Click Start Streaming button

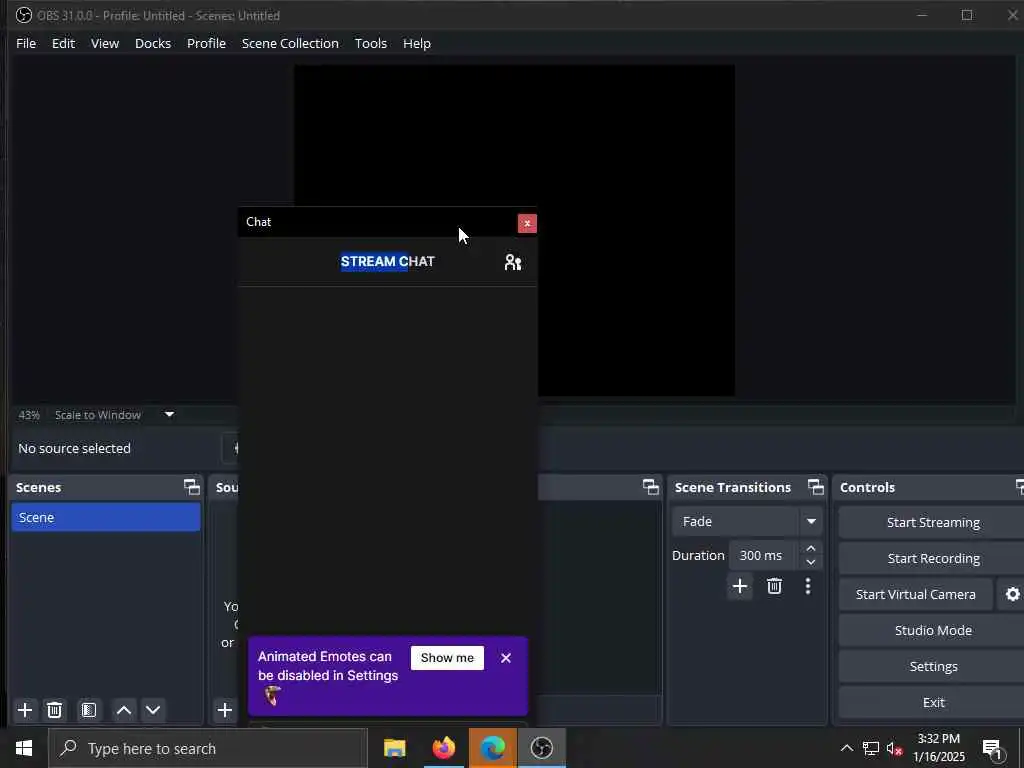(933, 522)
